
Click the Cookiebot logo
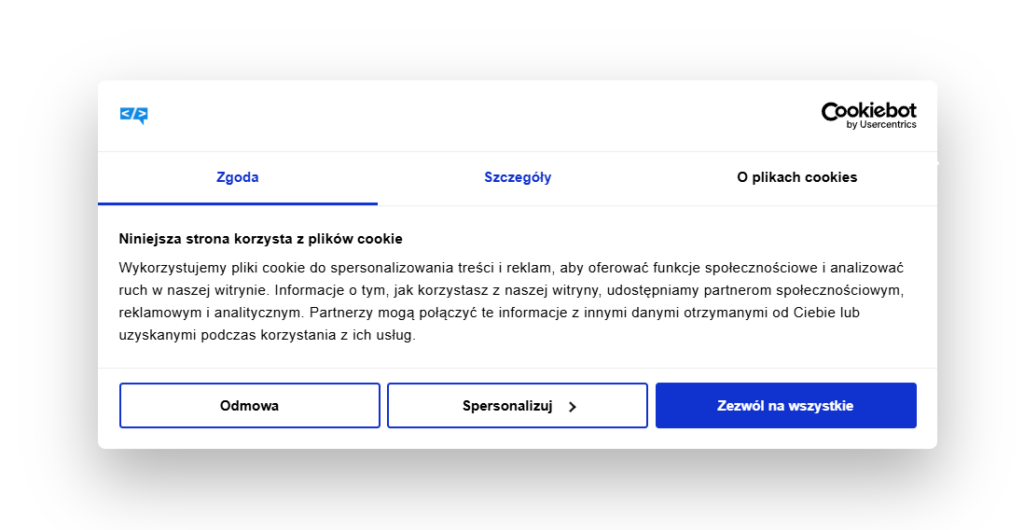tap(868, 110)
